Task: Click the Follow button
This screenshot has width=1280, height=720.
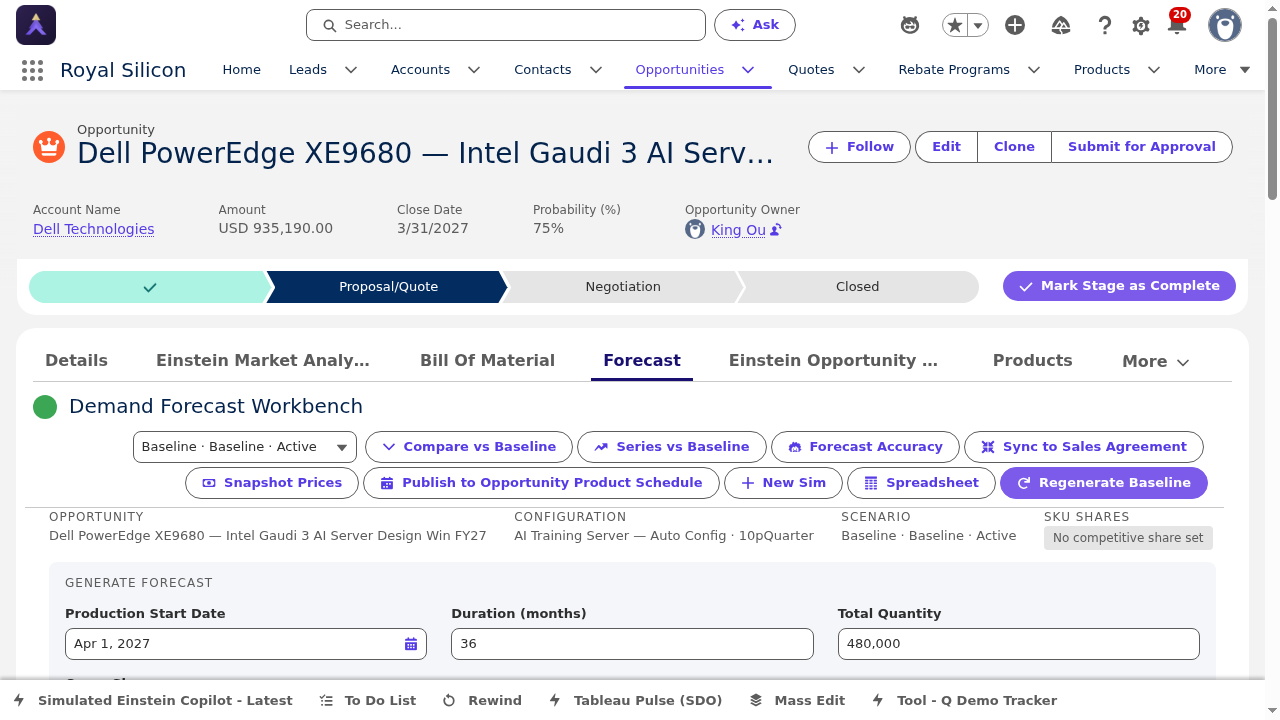Action: 859,147
